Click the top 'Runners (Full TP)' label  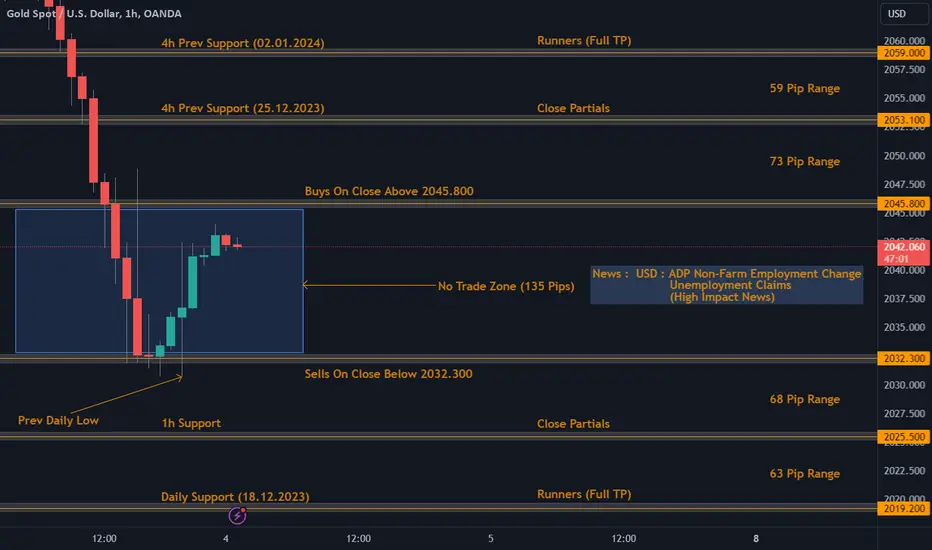tap(584, 40)
